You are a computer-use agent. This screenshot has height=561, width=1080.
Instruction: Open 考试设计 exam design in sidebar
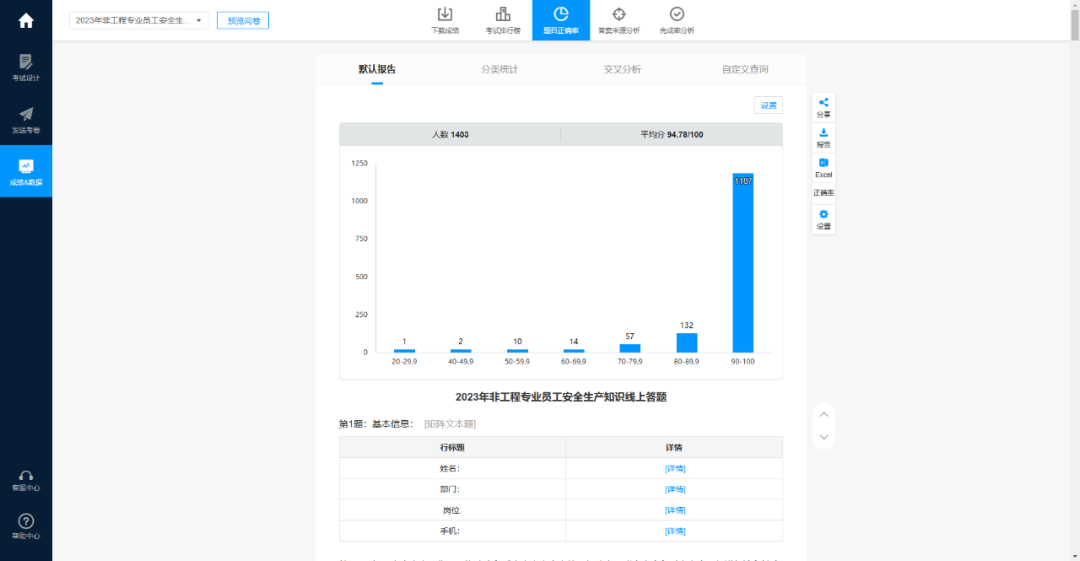pos(26,67)
